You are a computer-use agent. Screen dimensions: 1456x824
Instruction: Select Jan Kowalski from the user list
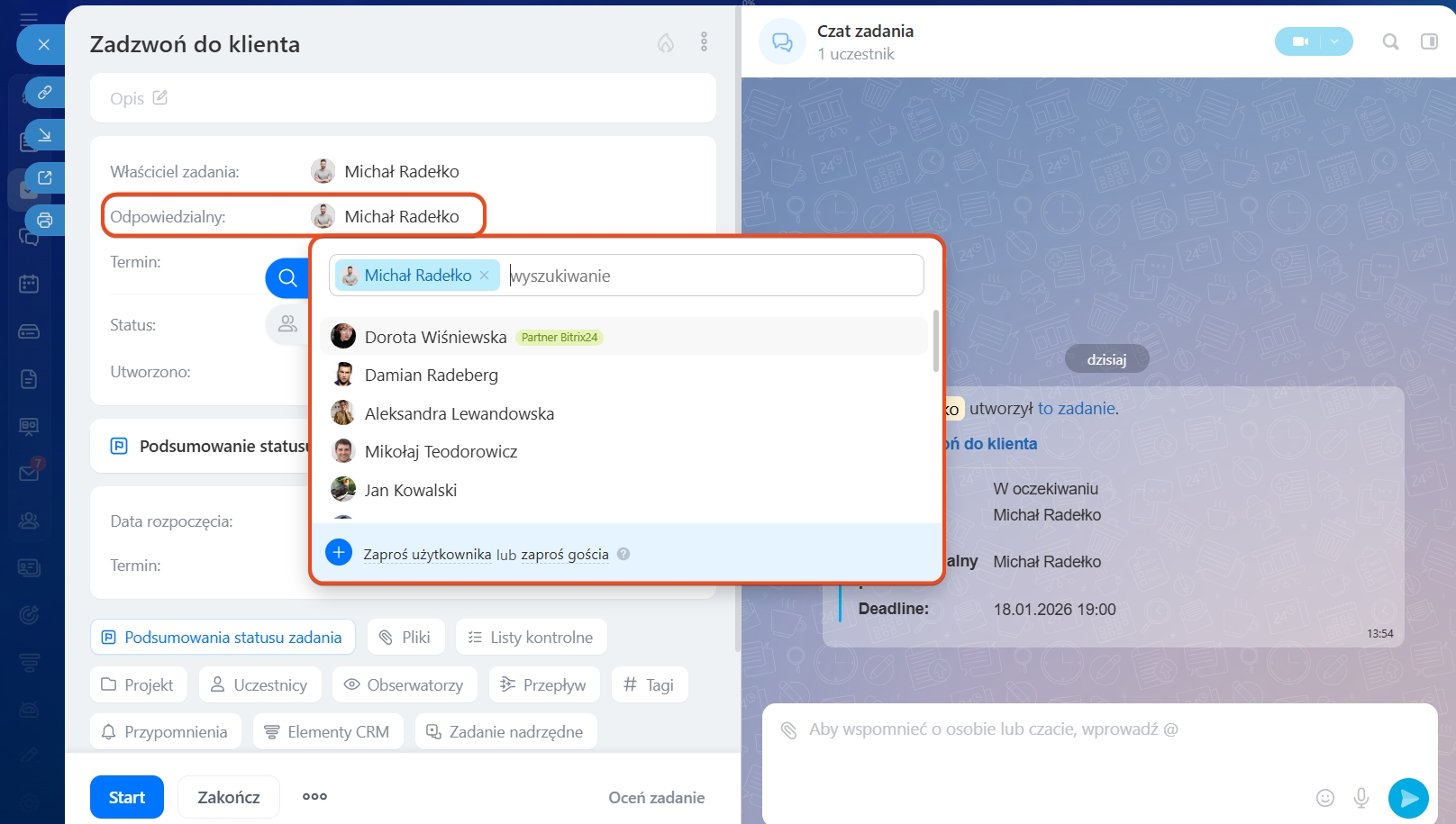(623, 490)
